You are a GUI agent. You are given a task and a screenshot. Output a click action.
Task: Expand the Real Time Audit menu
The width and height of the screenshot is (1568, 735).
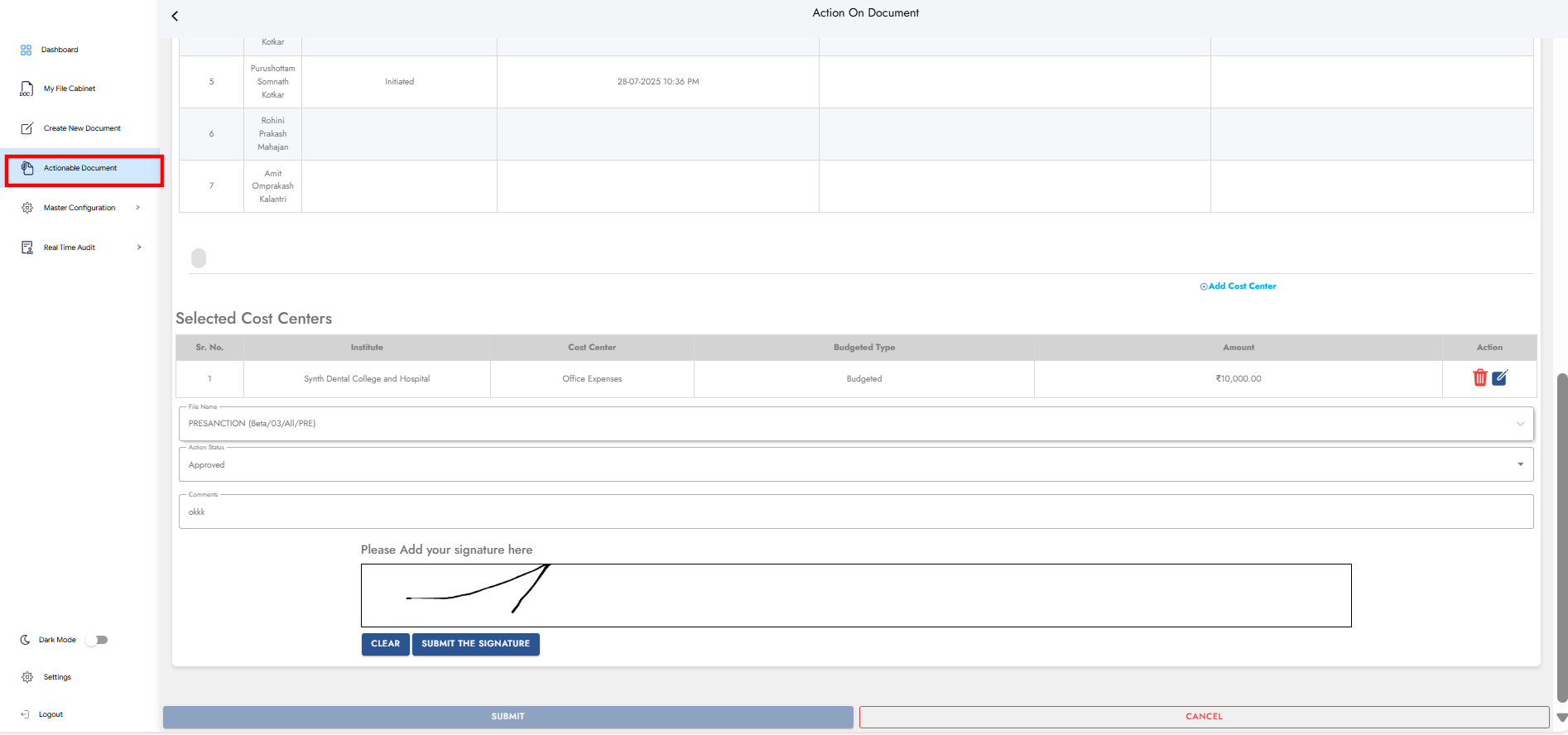138,247
